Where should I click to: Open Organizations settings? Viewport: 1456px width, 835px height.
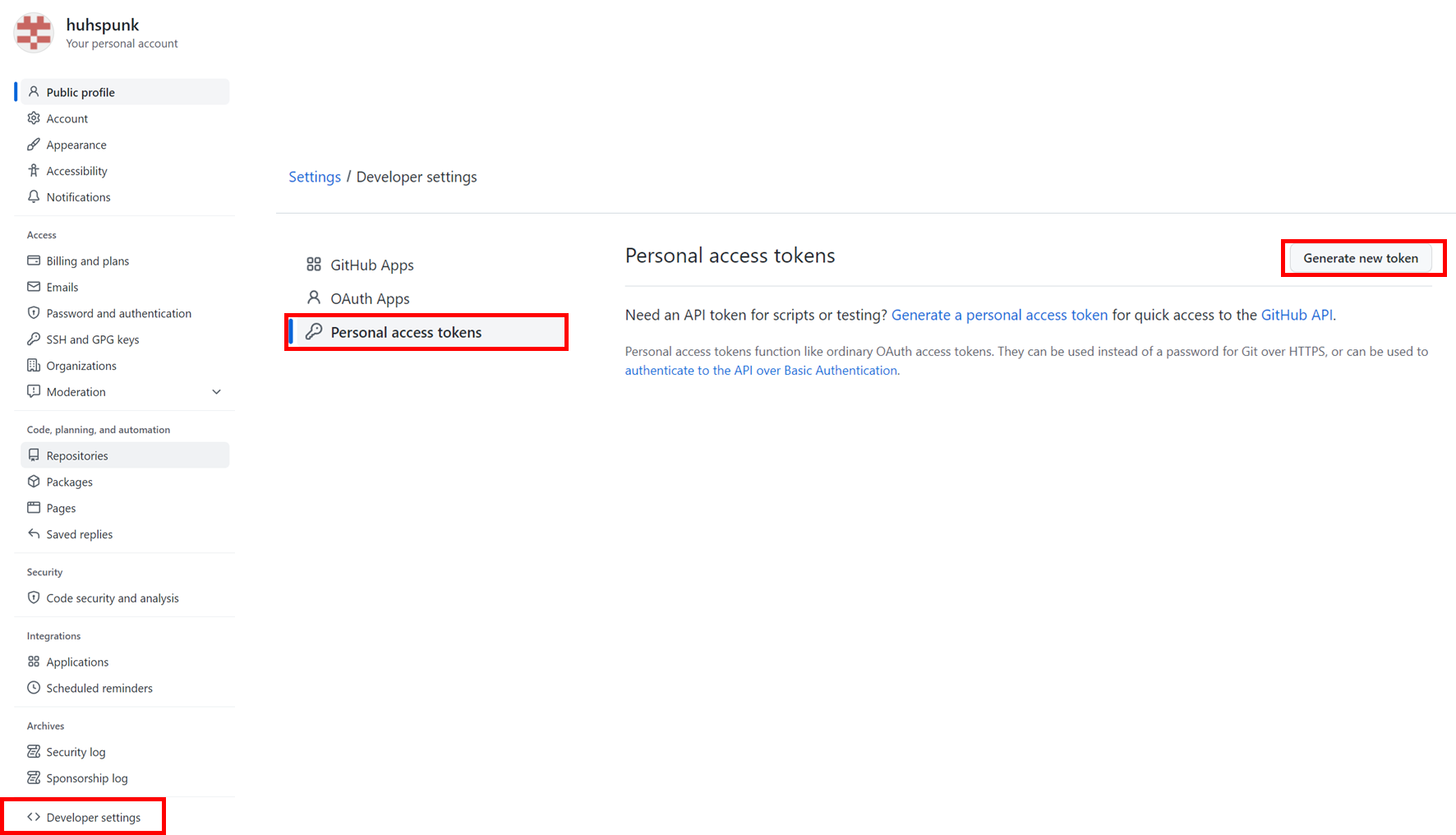click(125, 366)
